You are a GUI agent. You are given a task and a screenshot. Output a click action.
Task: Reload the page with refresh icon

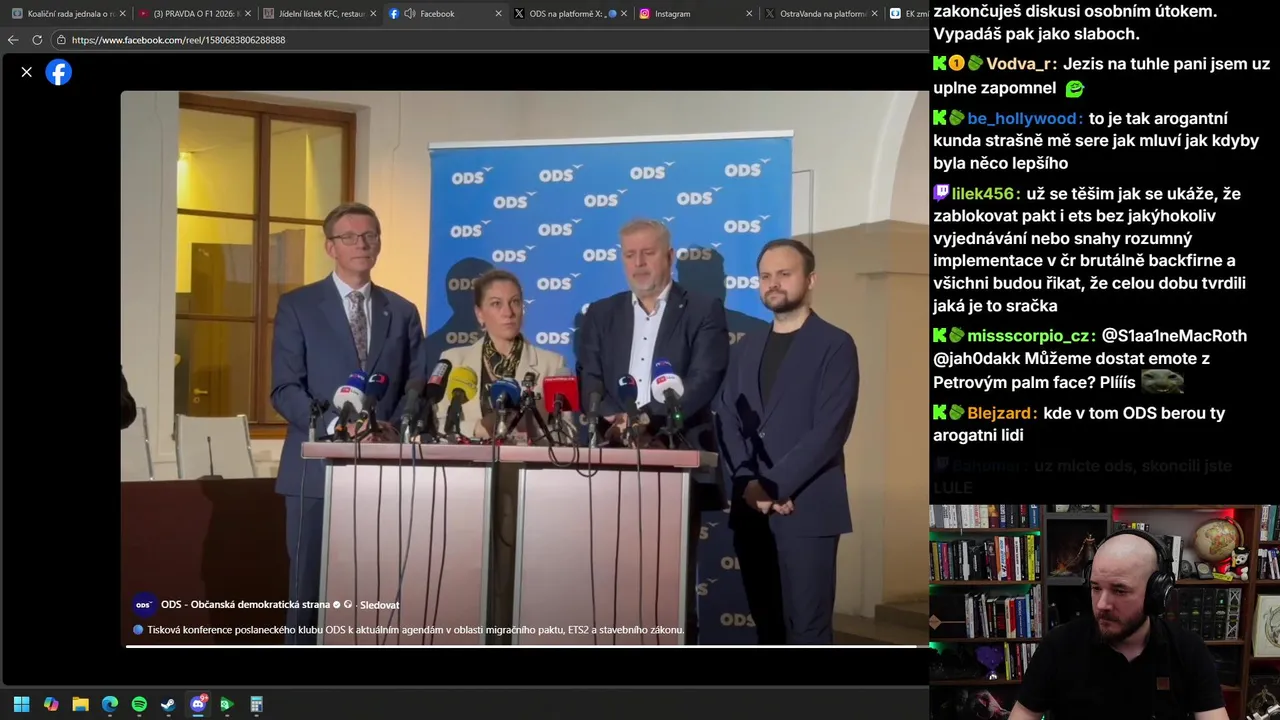click(37, 40)
